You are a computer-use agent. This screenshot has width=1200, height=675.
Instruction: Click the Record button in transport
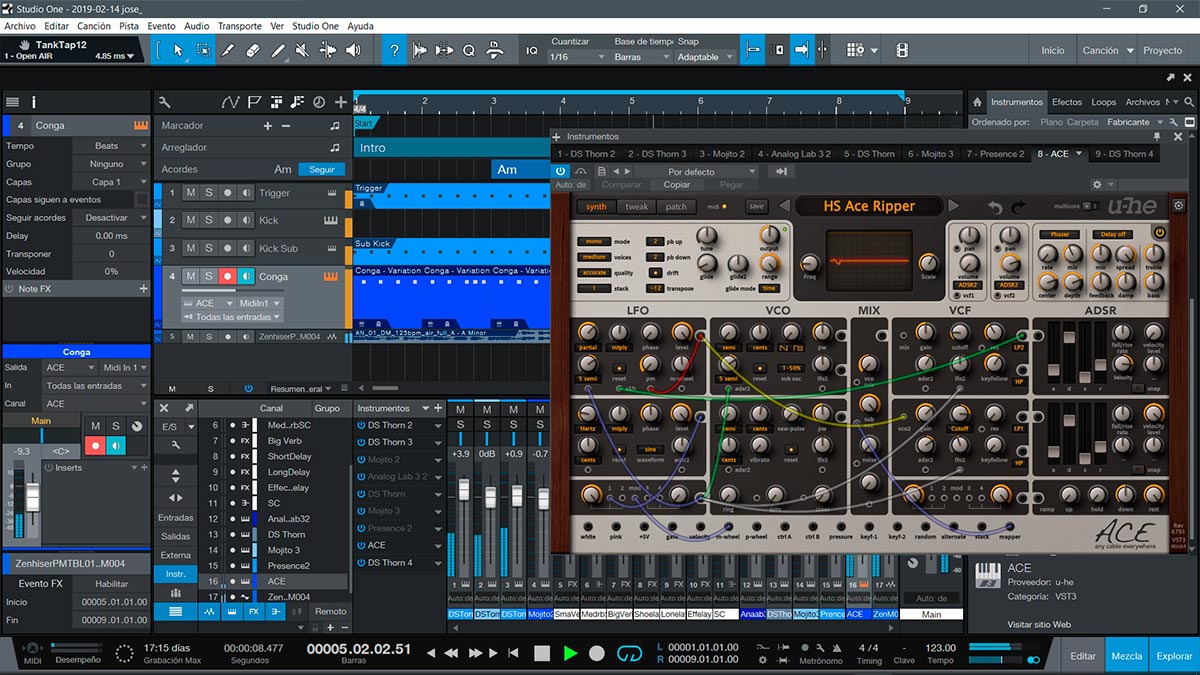(597, 653)
